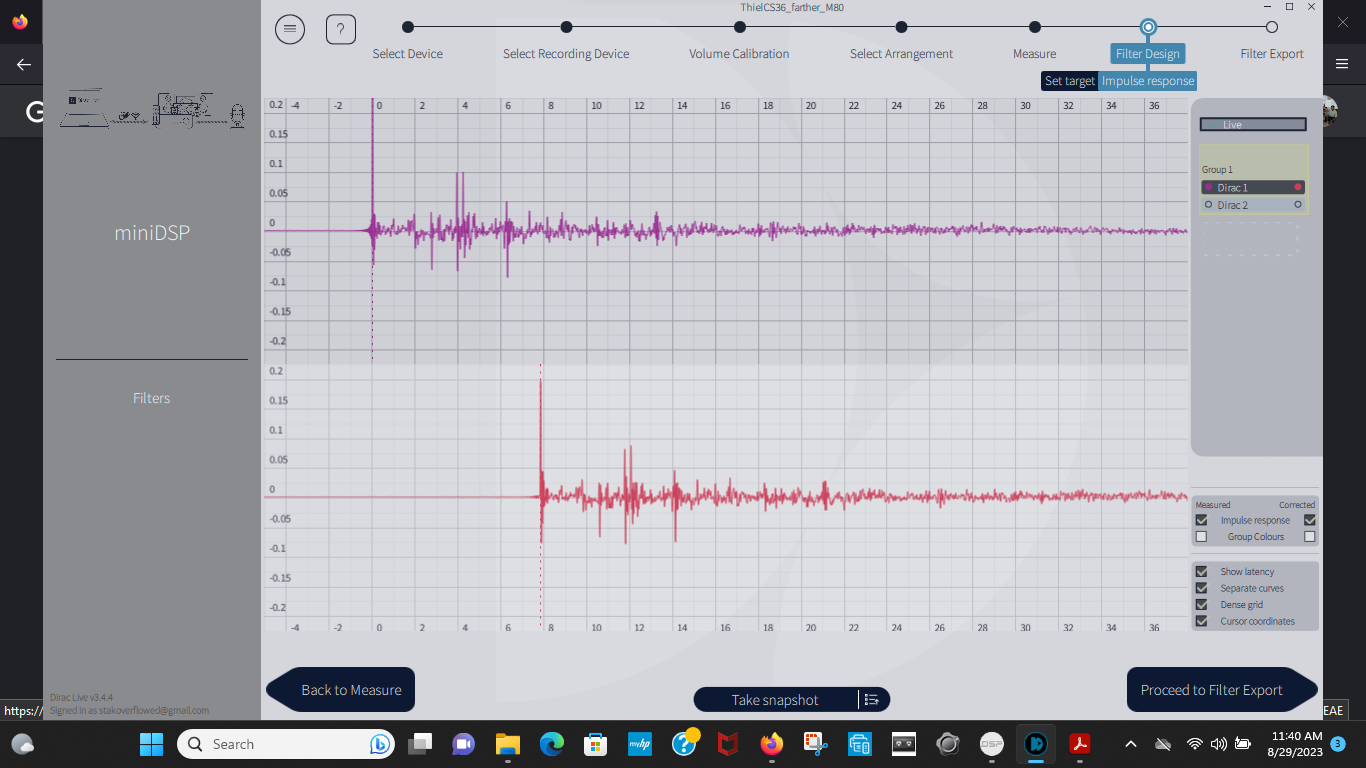The image size is (1366, 768).
Task: Go to Filter Export step
Action: click(1272, 54)
